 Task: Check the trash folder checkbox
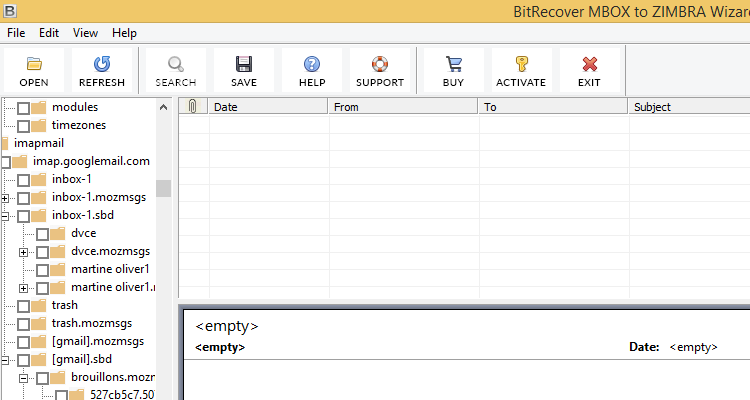click(x=23, y=306)
